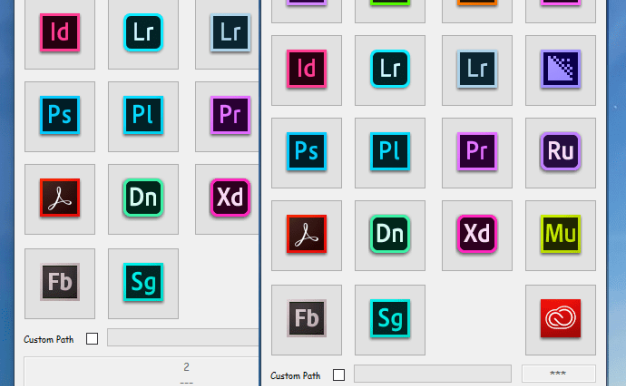Viewport: 626px width, 386px height.
Task: Choose Lightroom Classic icon in the front window
Action: [x=477, y=70]
